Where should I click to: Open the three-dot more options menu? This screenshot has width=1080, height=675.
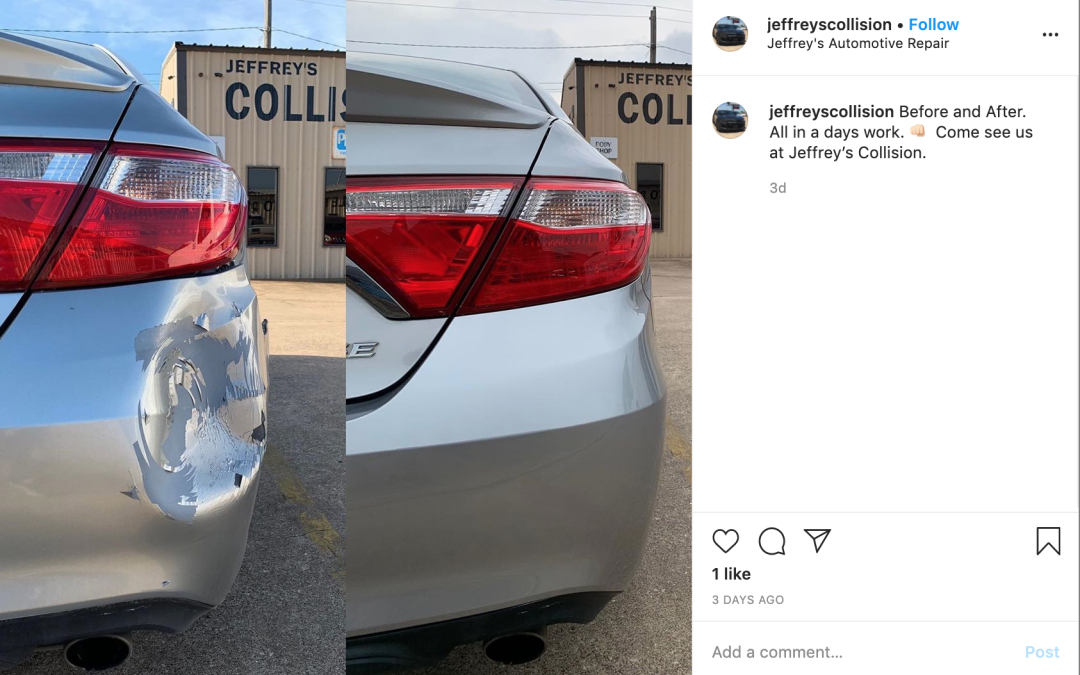(1050, 34)
